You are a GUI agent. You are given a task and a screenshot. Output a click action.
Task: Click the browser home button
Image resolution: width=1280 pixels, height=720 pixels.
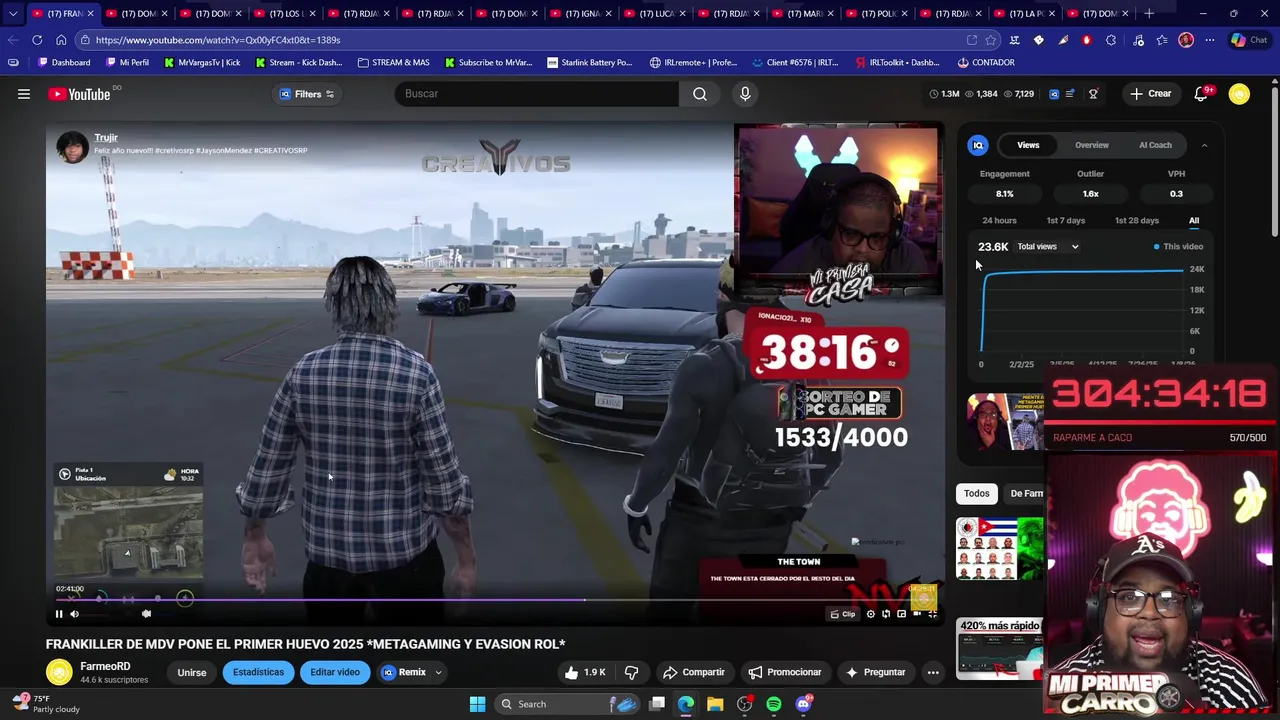pos(61,40)
